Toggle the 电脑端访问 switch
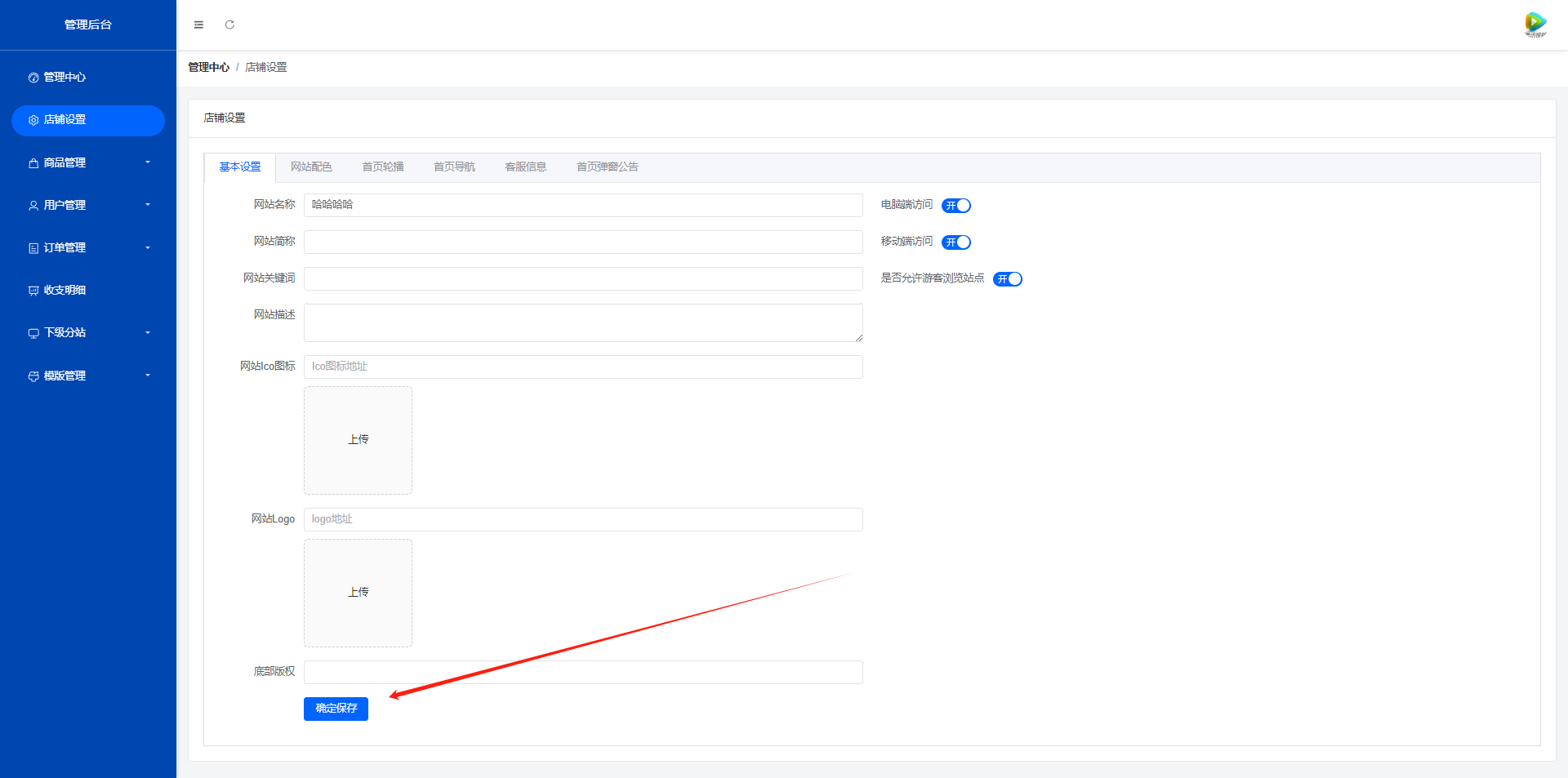This screenshot has width=1568, height=778. 956,206
